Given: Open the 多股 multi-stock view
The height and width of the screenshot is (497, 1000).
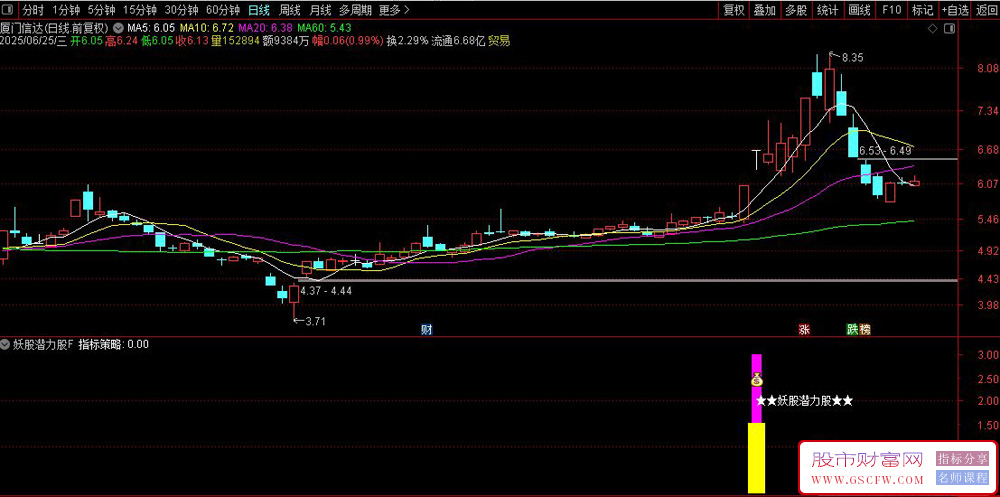Looking at the screenshot, I should pyautogui.click(x=796, y=10).
